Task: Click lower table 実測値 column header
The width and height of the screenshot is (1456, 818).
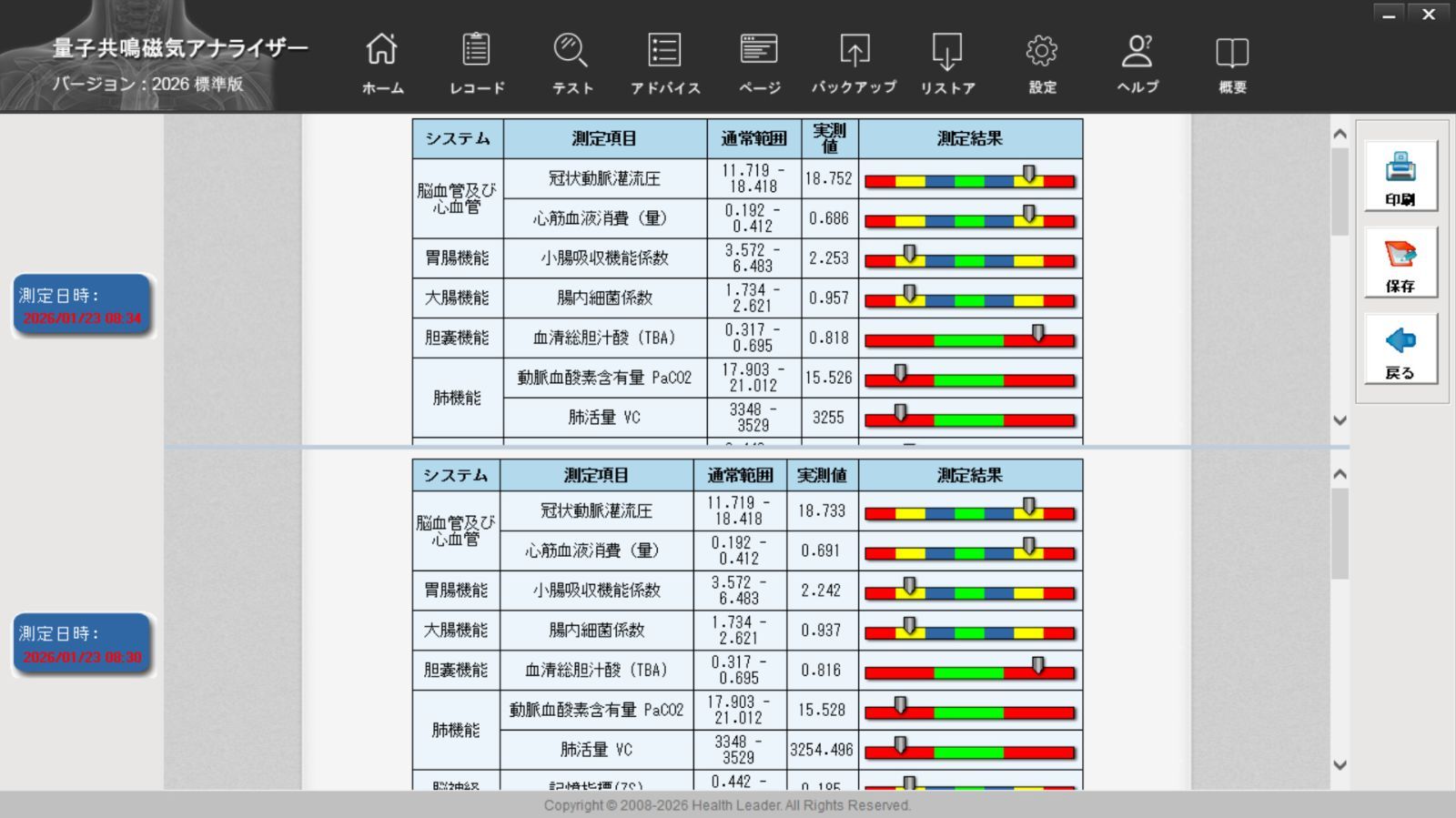Action: pyautogui.click(x=822, y=475)
